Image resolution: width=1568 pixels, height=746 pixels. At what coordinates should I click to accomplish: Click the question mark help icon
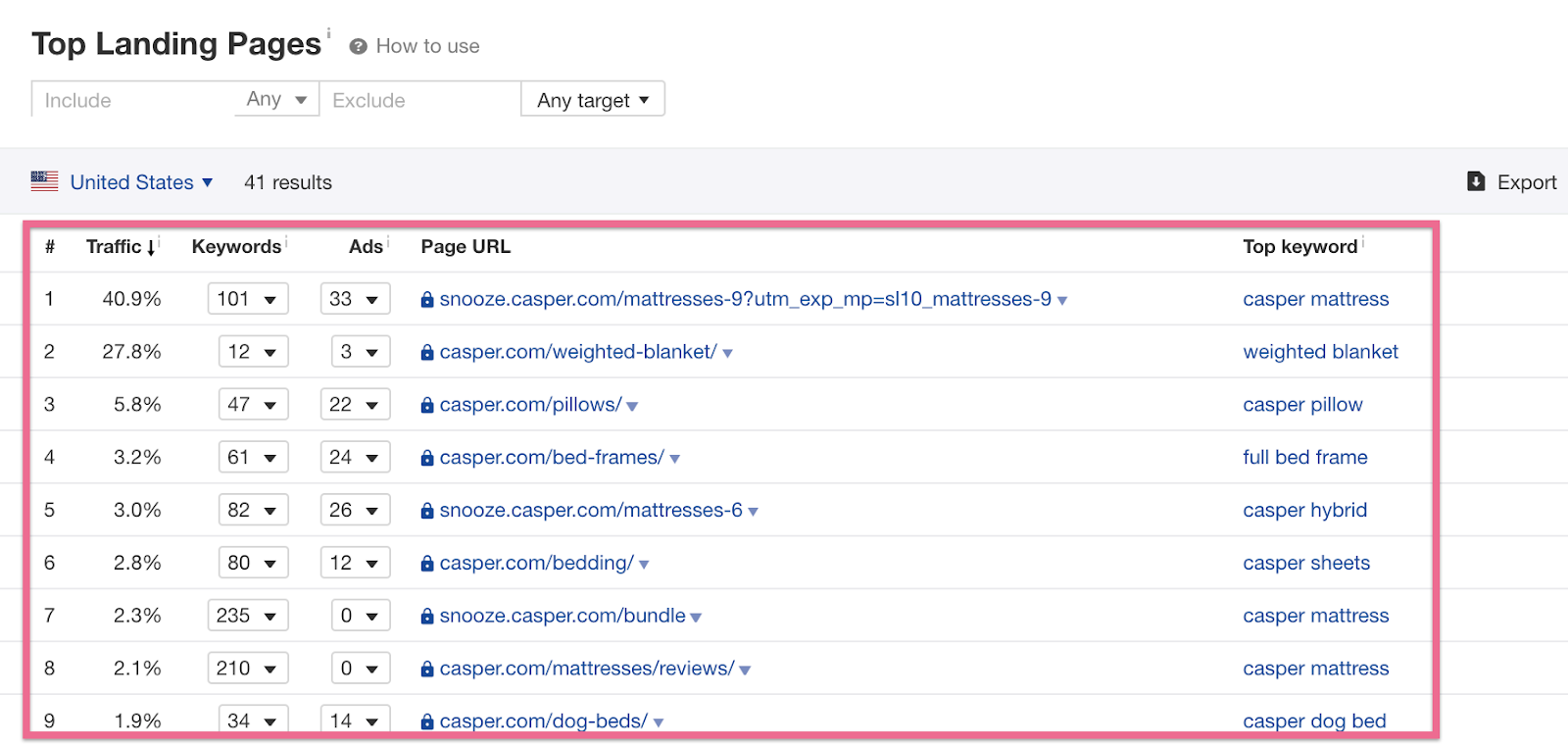(x=359, y=46)
